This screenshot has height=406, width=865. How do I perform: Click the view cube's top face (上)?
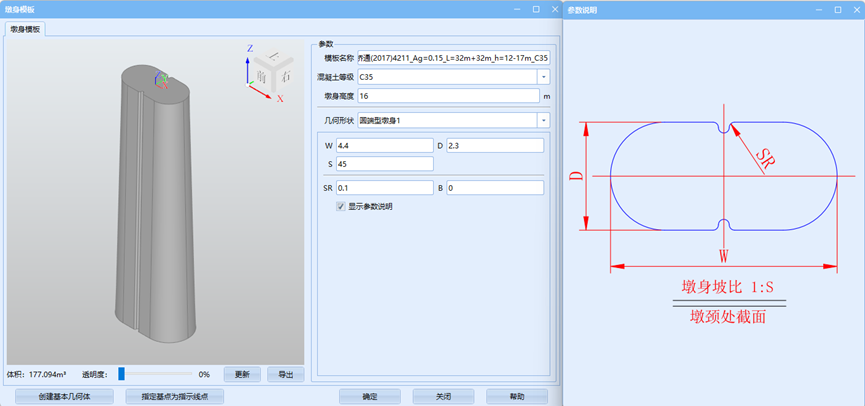pos(274,58)
